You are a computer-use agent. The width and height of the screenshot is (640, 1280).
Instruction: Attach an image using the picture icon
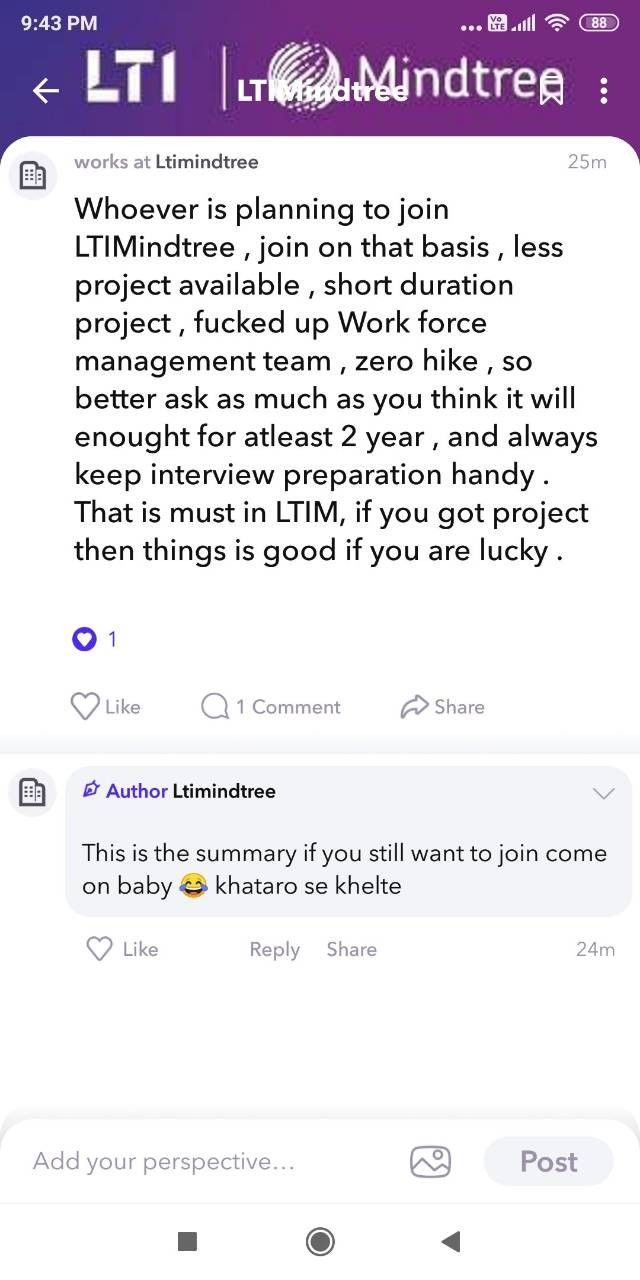(430, 1161)
